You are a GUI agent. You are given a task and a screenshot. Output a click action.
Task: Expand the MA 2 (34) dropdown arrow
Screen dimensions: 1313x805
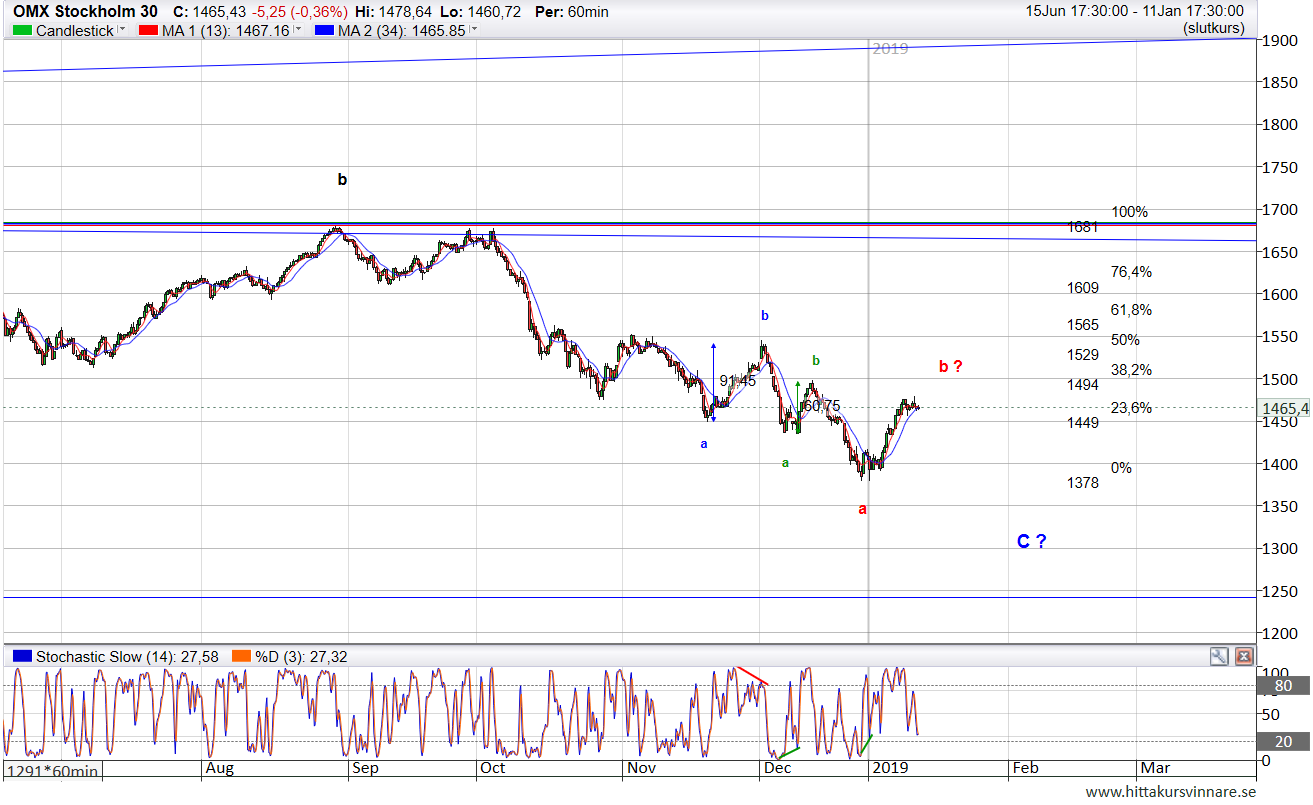pos(473,30)
